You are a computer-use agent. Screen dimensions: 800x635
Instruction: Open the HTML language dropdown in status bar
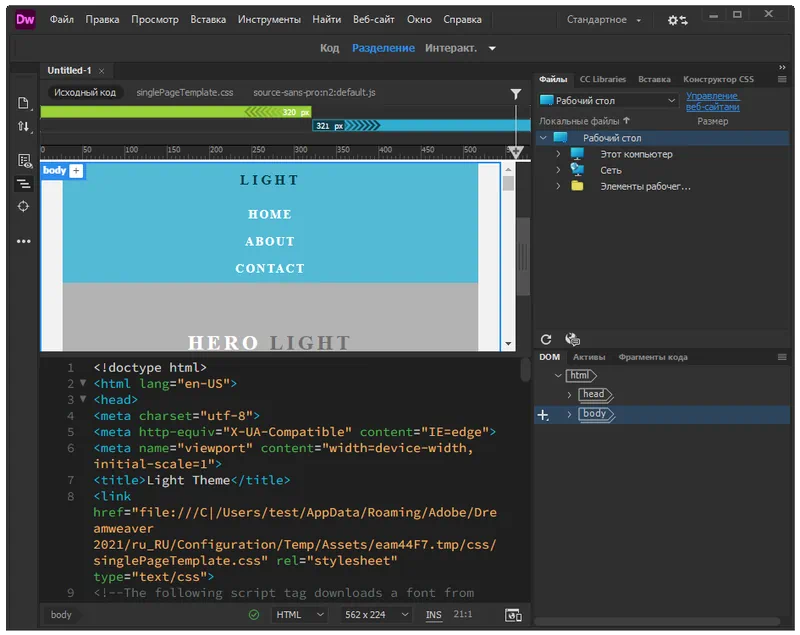point(299,615)
